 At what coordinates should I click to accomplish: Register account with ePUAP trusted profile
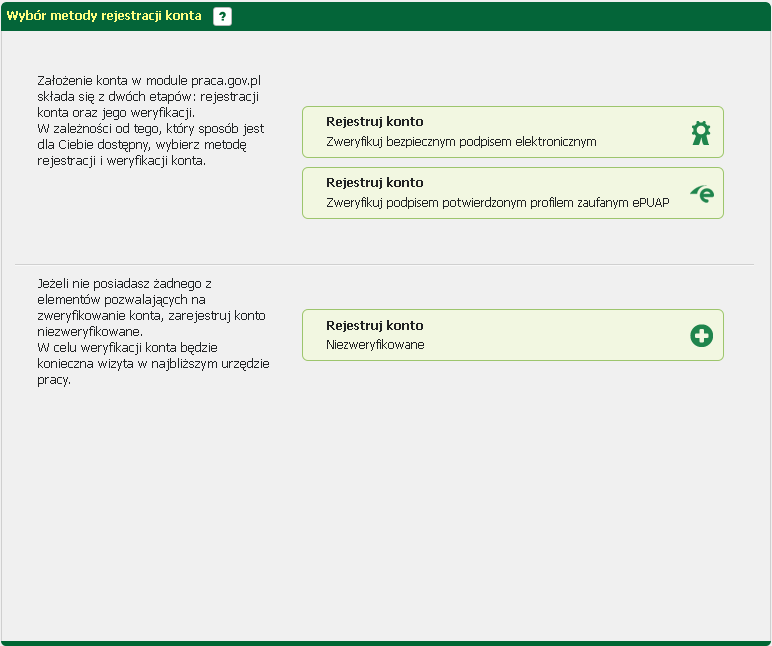click(513, 193)
